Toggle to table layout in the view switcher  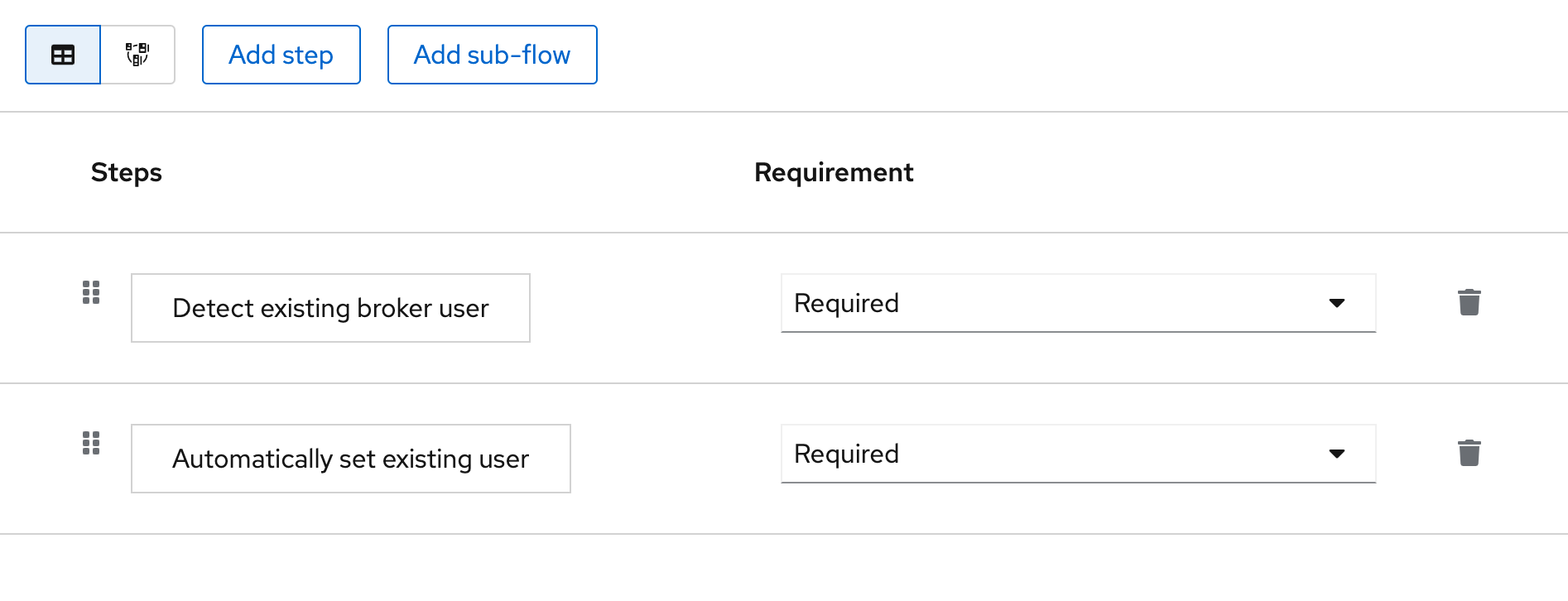point(62,54)
